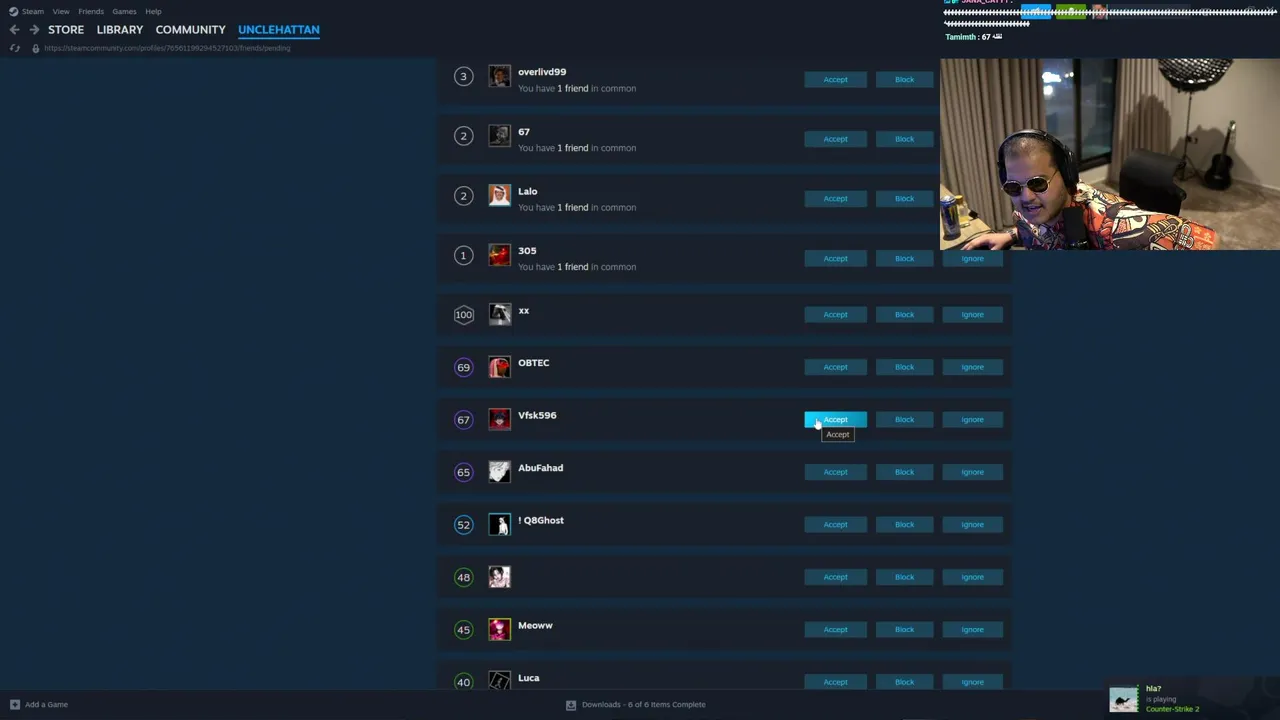Viewport: 1280px width, 720px height.
Task: Open Lalo's avatar picture
Action: 499,195
